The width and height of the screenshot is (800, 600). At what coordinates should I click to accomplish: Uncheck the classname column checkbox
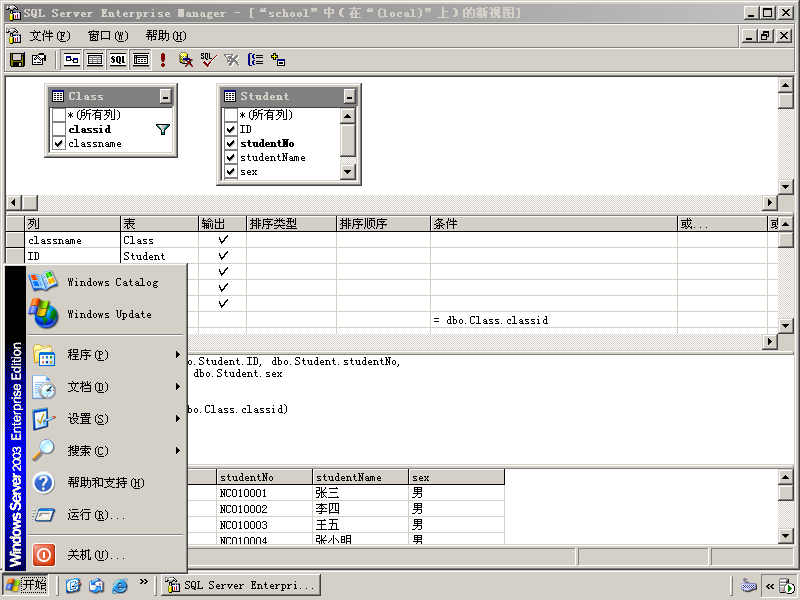[59, 143]
